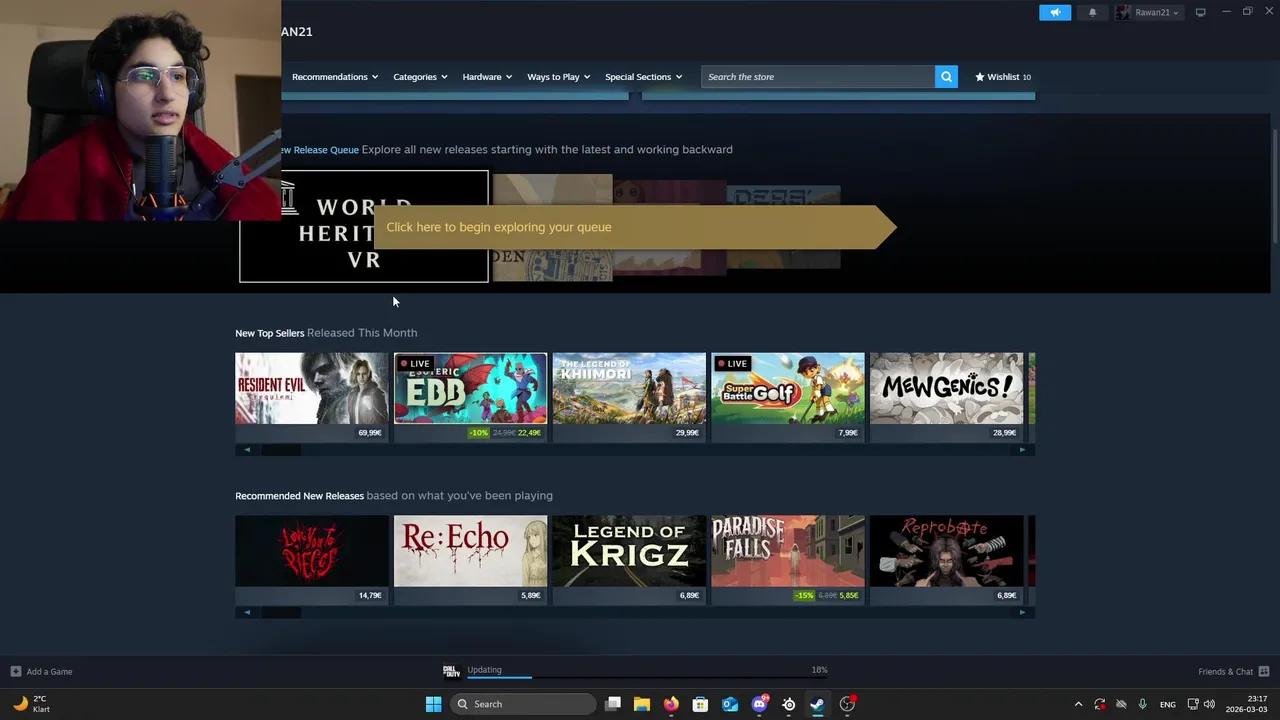Click the page vertical scrollbar
The width and height of the screenshot is (1280, 720).
coord(1274,186)
